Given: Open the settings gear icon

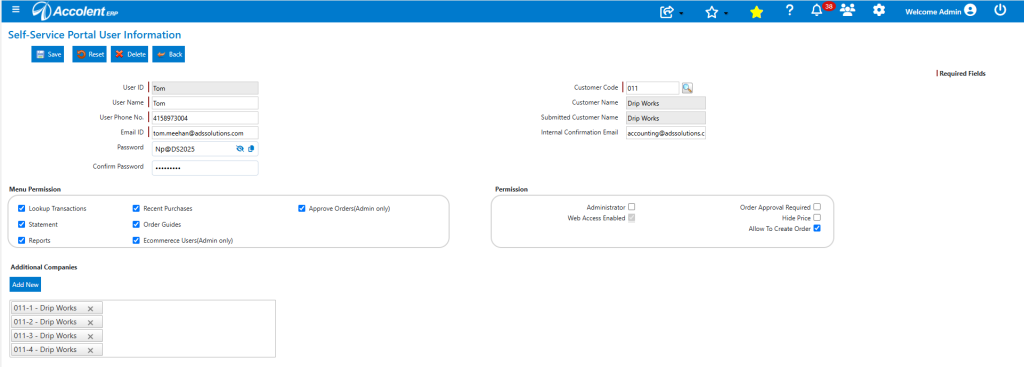Looking at the screenshot, I should pyautogui.click(x=879, y=10).
